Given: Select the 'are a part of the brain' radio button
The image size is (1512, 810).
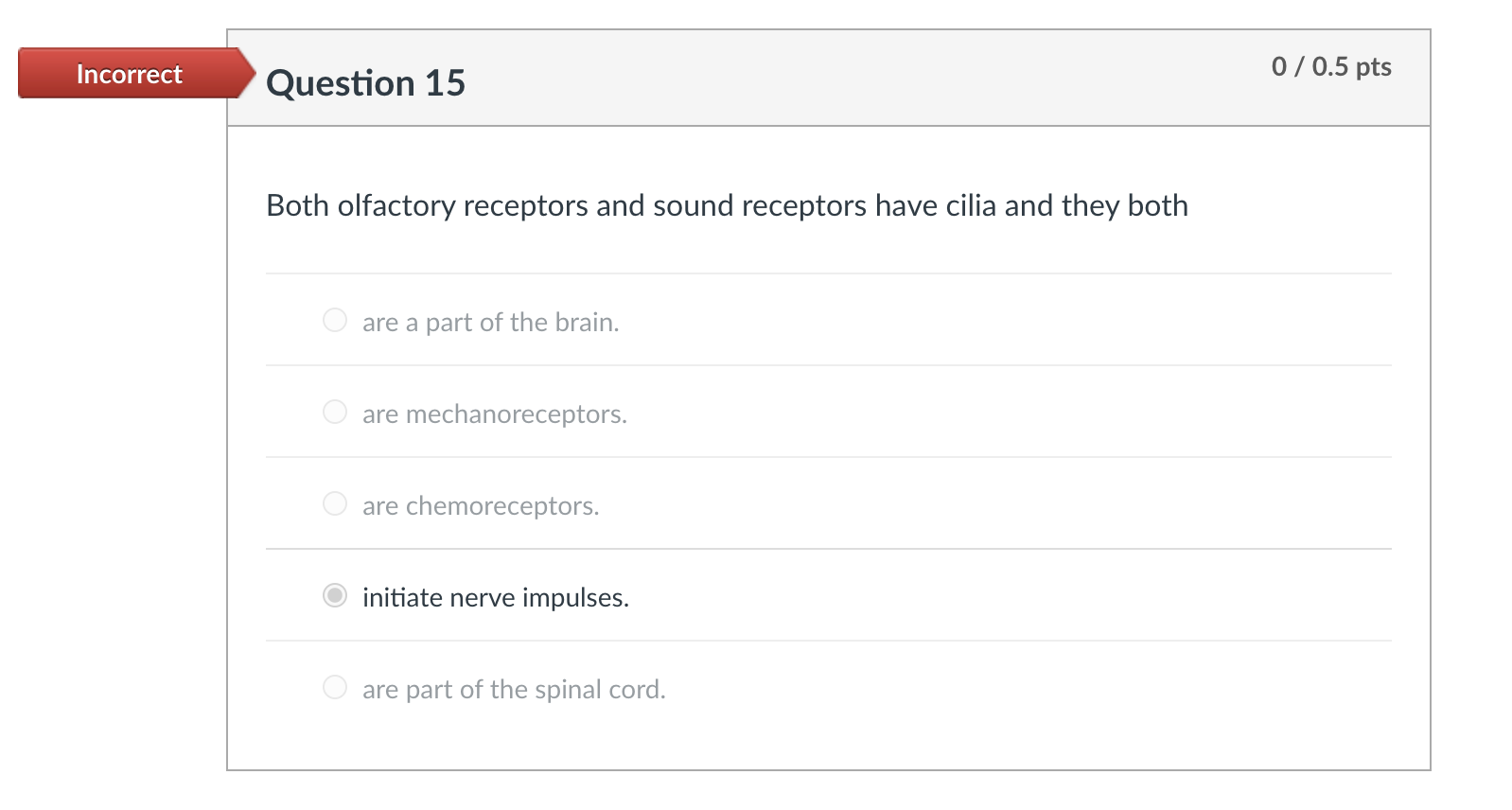Looking at the screenshot, I should click(x=334, y=321).
